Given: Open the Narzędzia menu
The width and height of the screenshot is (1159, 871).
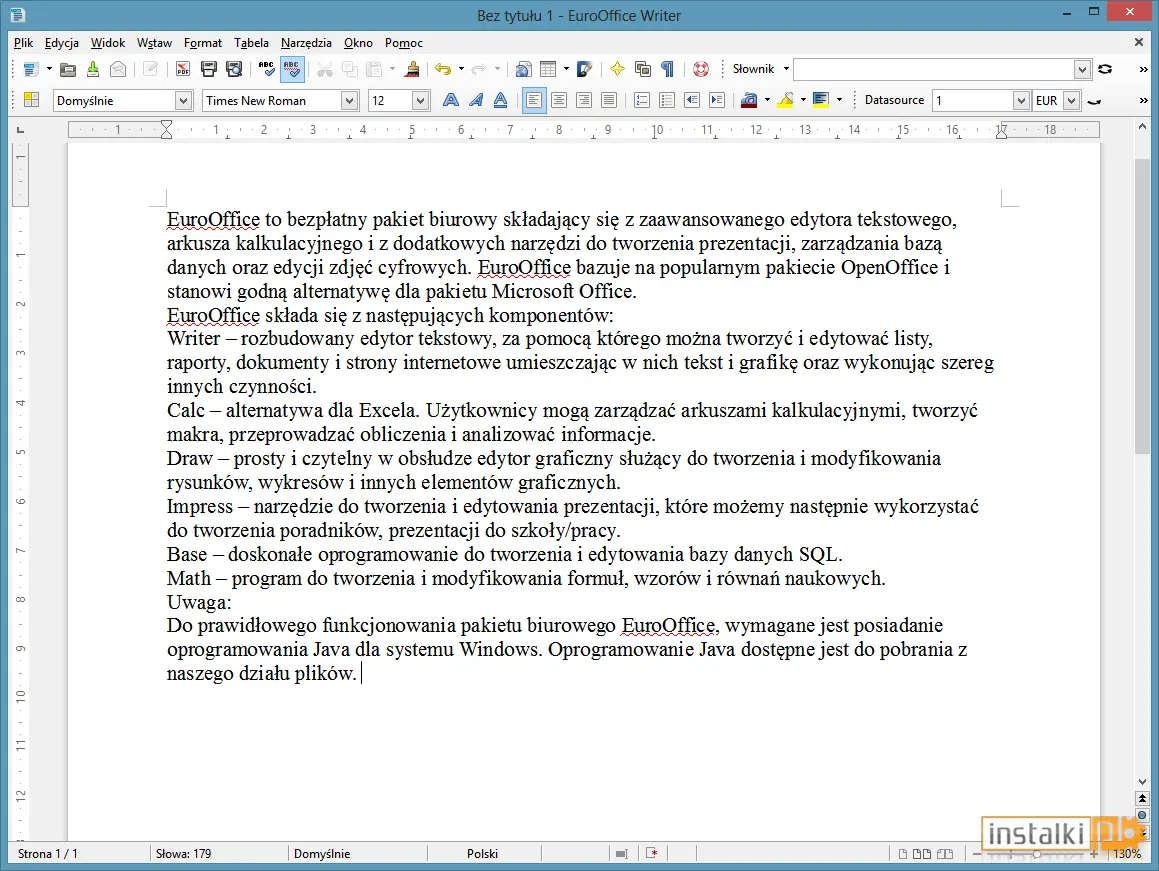Looking at the screenshot, I should pyautogui.click(x=306, y=43).
